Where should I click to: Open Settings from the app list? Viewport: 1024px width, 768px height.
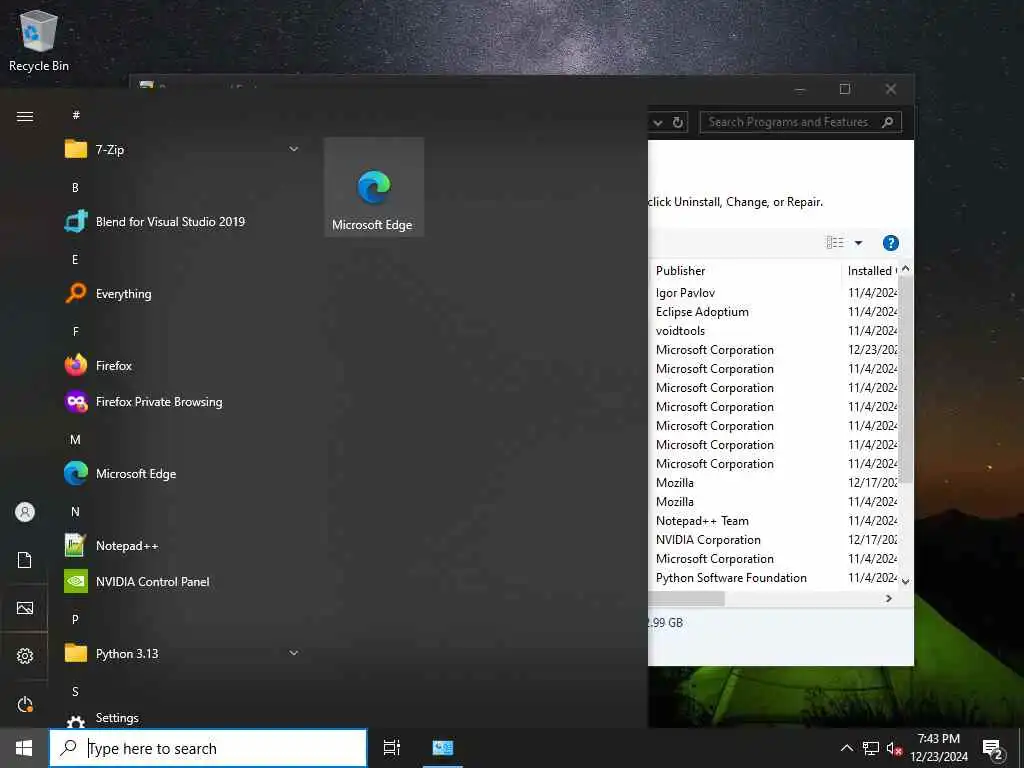[183, 718]
